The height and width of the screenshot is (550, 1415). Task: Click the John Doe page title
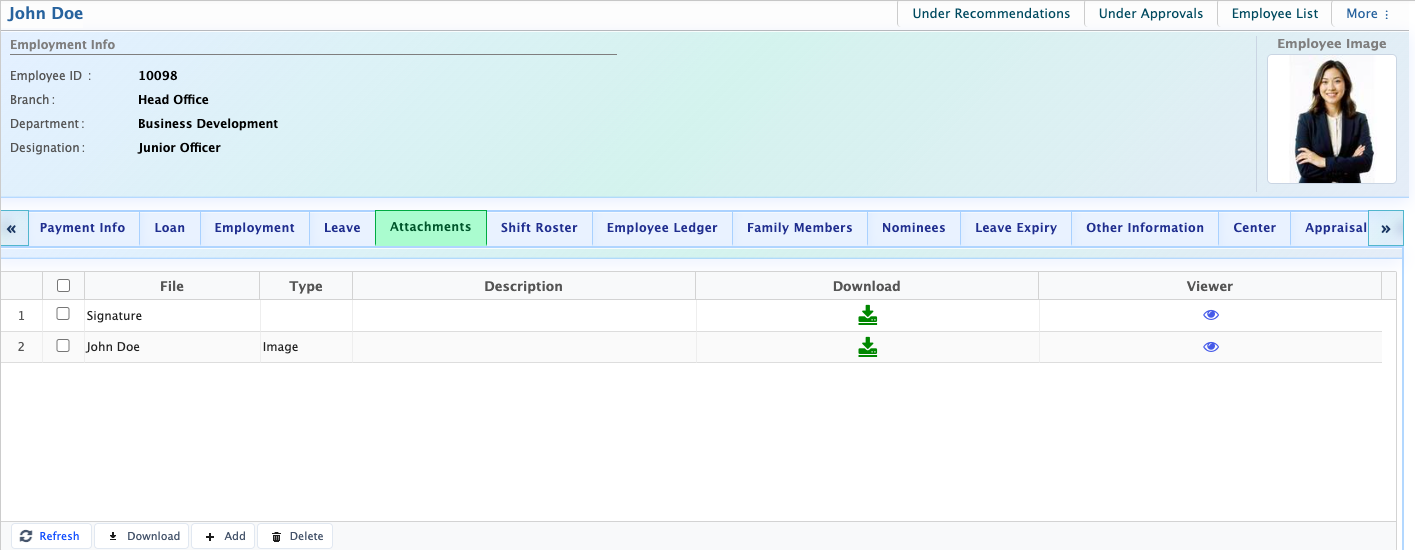tap(46, 14)
